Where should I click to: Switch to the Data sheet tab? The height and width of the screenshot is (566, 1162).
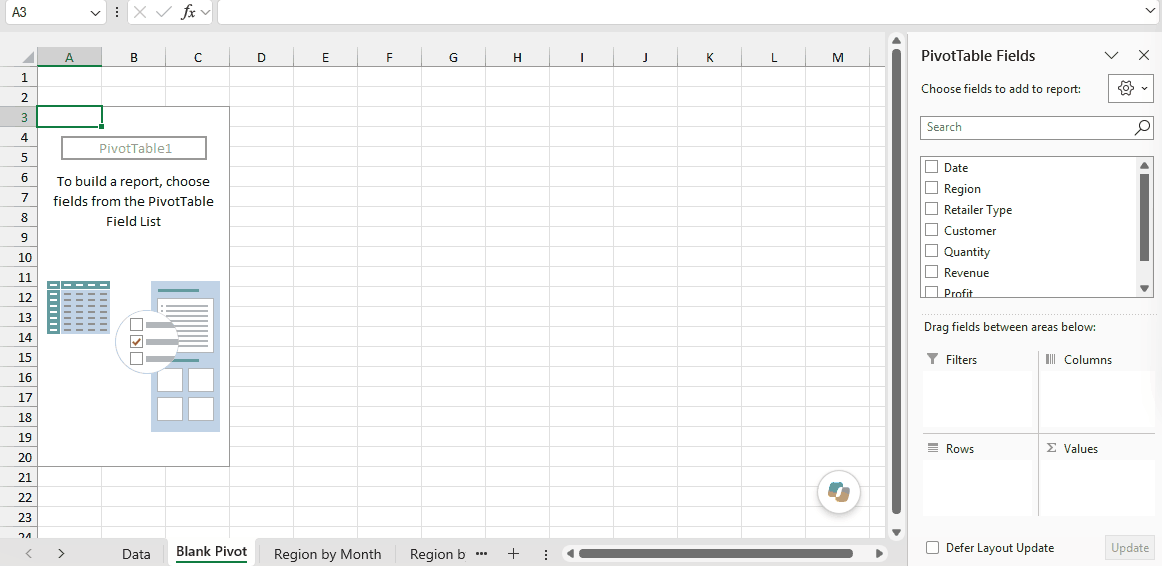tap(136, 554)
